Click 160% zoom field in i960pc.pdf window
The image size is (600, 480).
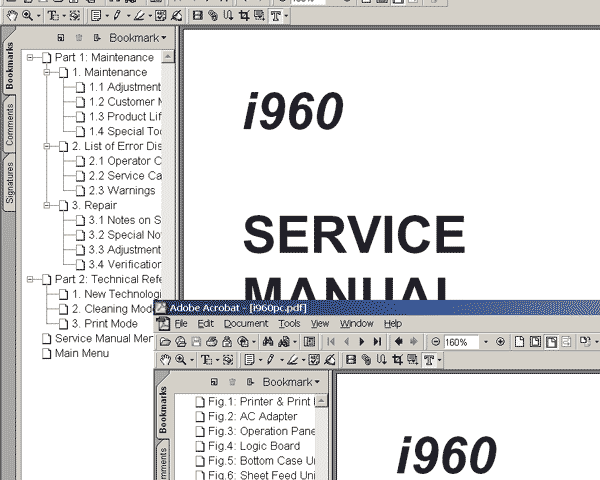click(461, 341)
